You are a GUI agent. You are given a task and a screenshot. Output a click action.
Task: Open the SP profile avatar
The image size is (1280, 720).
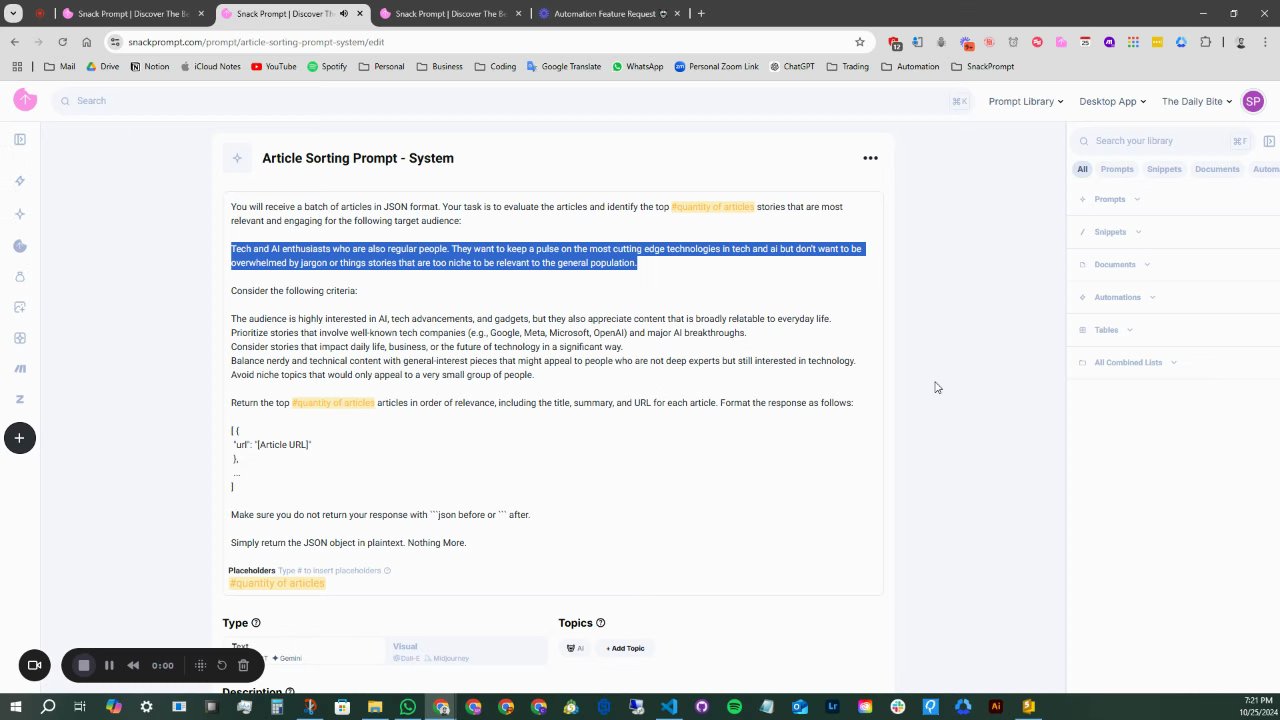(x=1253, y=101)
